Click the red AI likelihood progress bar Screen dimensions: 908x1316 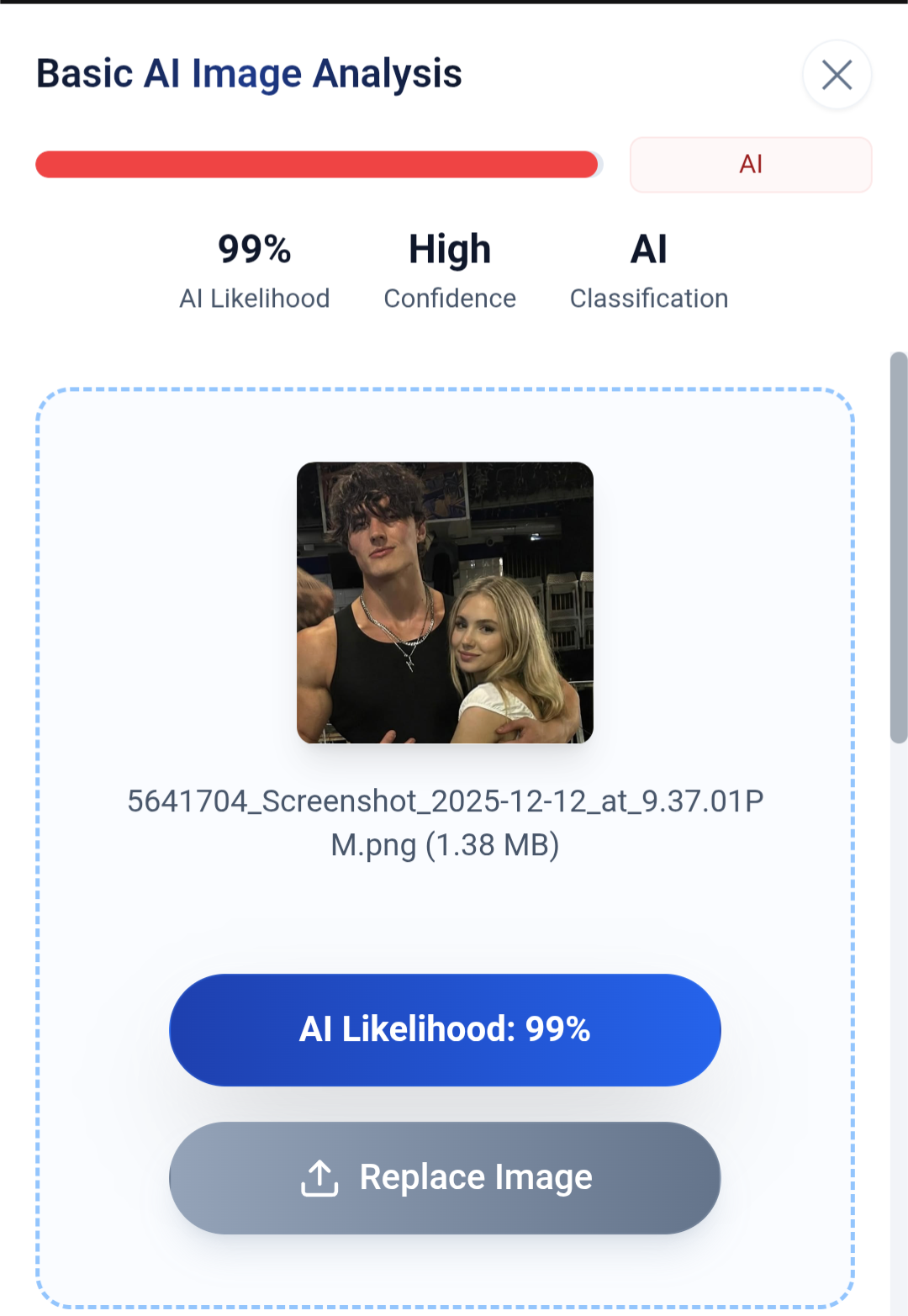316,165
